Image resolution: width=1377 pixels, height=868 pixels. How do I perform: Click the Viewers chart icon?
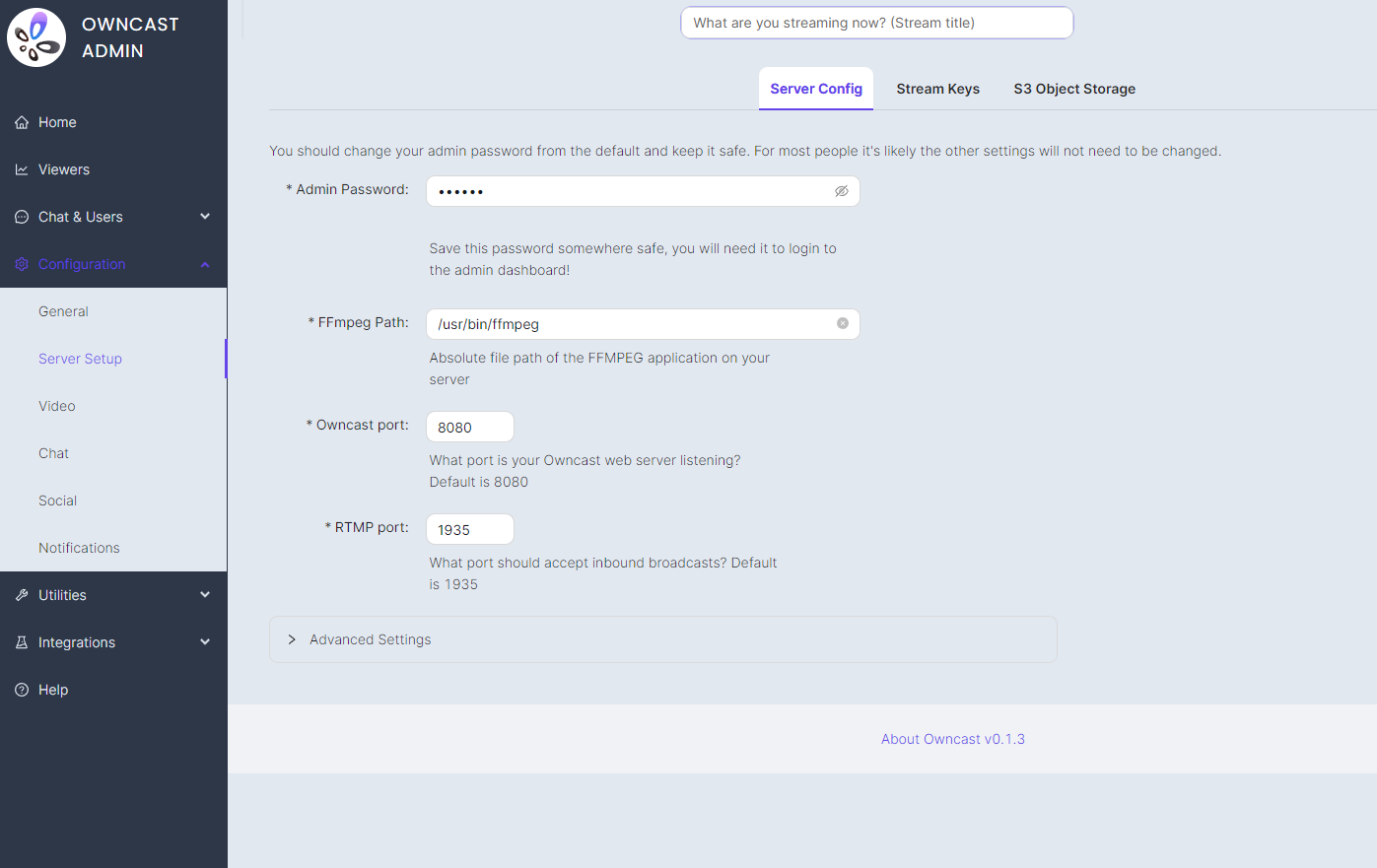(22, 170)
